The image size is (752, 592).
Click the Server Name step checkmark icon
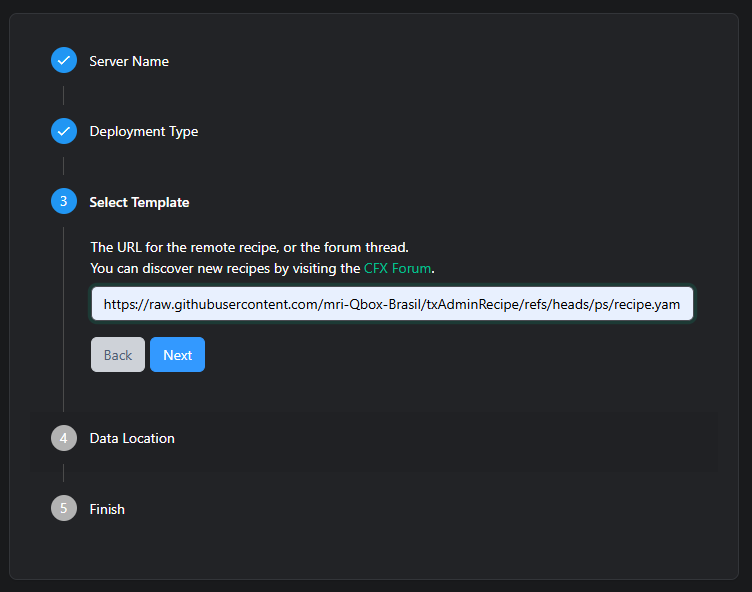64,61
